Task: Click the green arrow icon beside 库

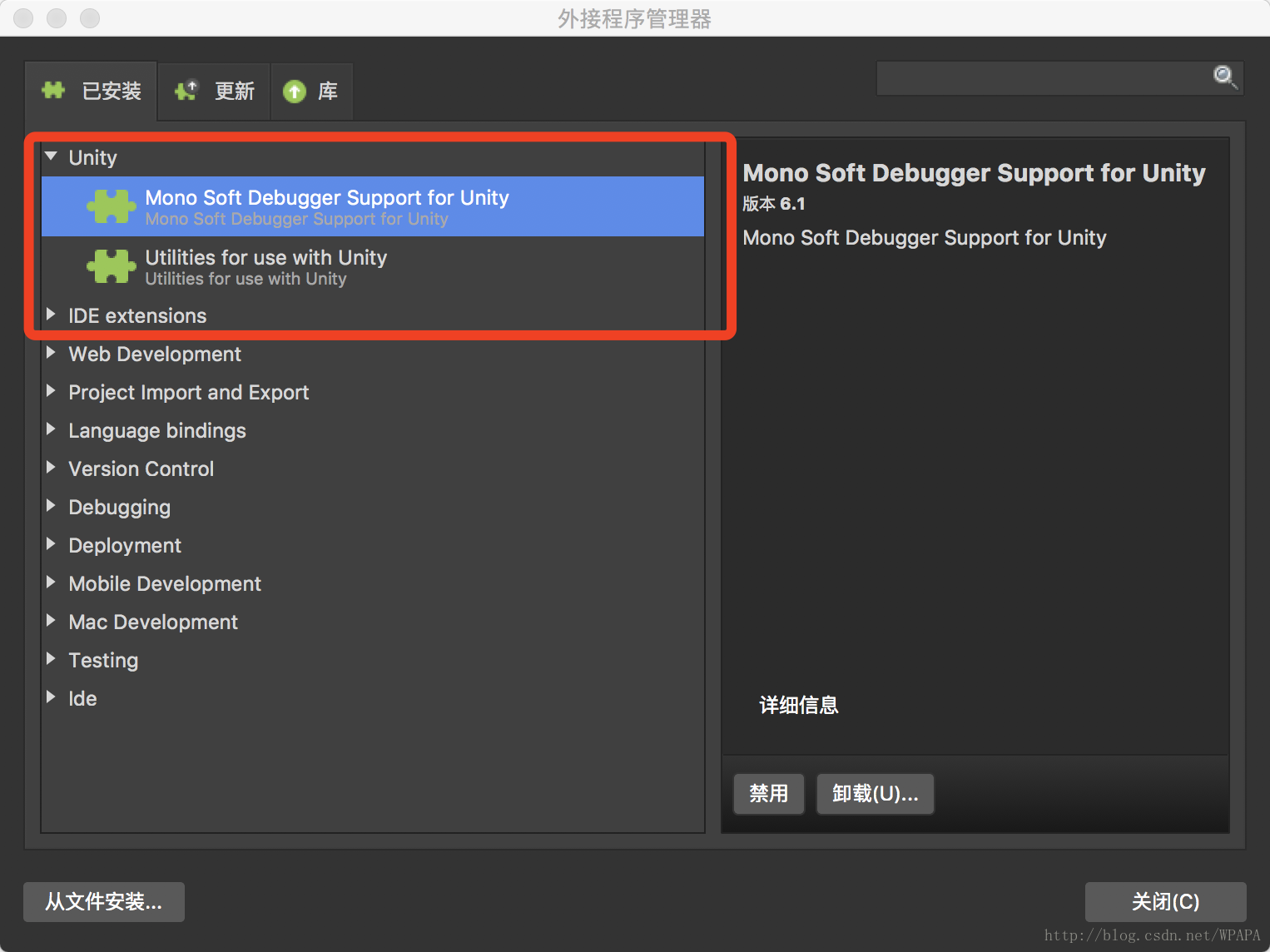Action: tap(295, 91)
